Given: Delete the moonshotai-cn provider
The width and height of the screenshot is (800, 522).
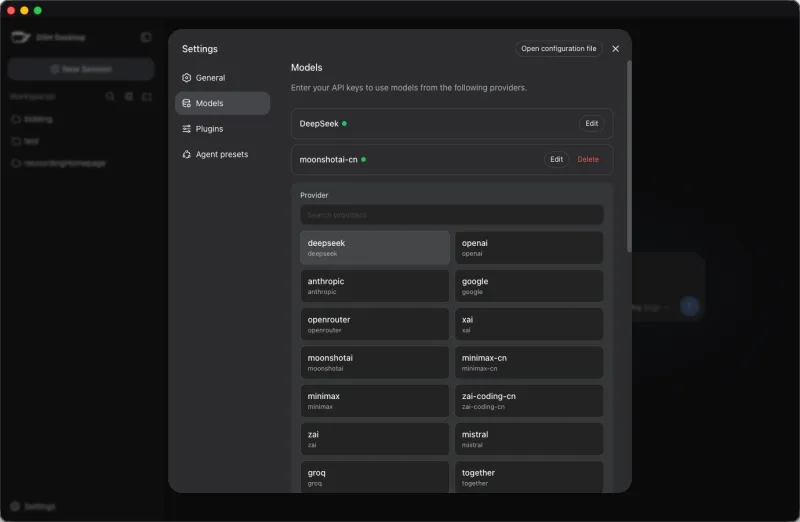Looking at the screenshot, I should 588,159.
